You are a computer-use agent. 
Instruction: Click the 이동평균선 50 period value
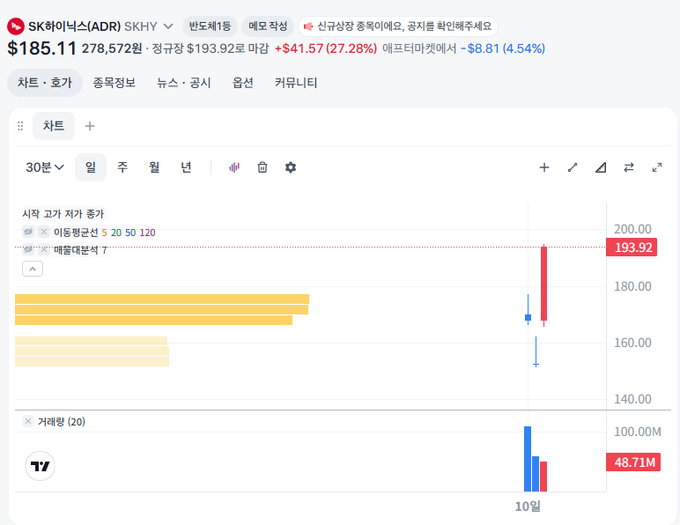(131, 233)
